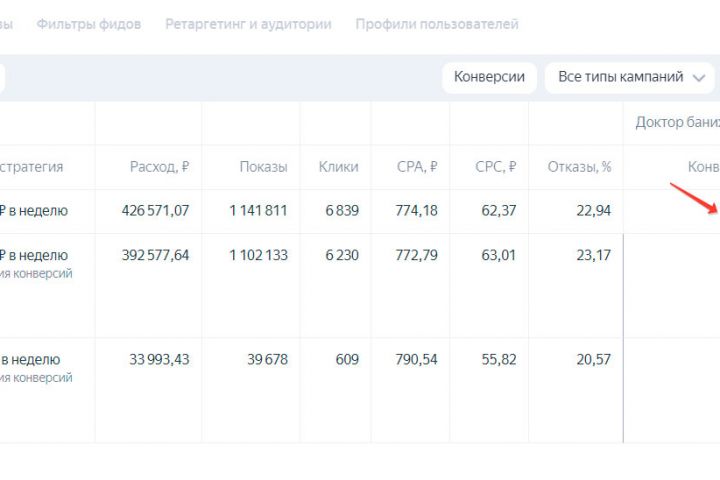Image resolution: width=720 pixels, height=480 pixels.
Task: Sort by the Расход, ₽ column header
Action: coord(159,167)
